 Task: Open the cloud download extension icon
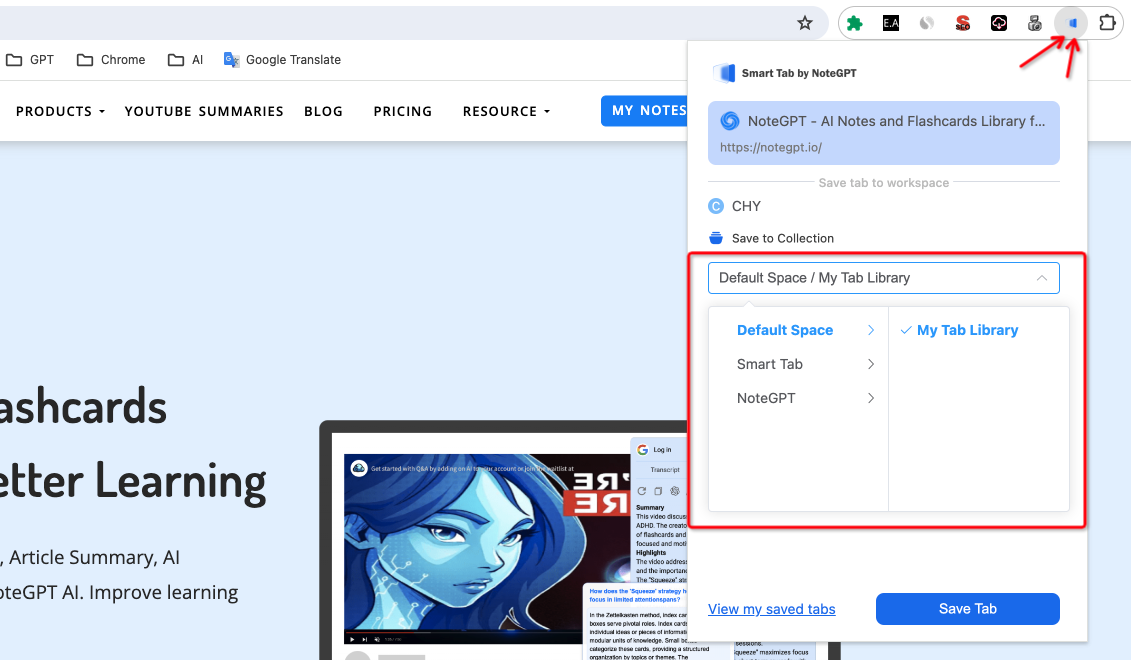pyautogui.click(x=999, y=23)
